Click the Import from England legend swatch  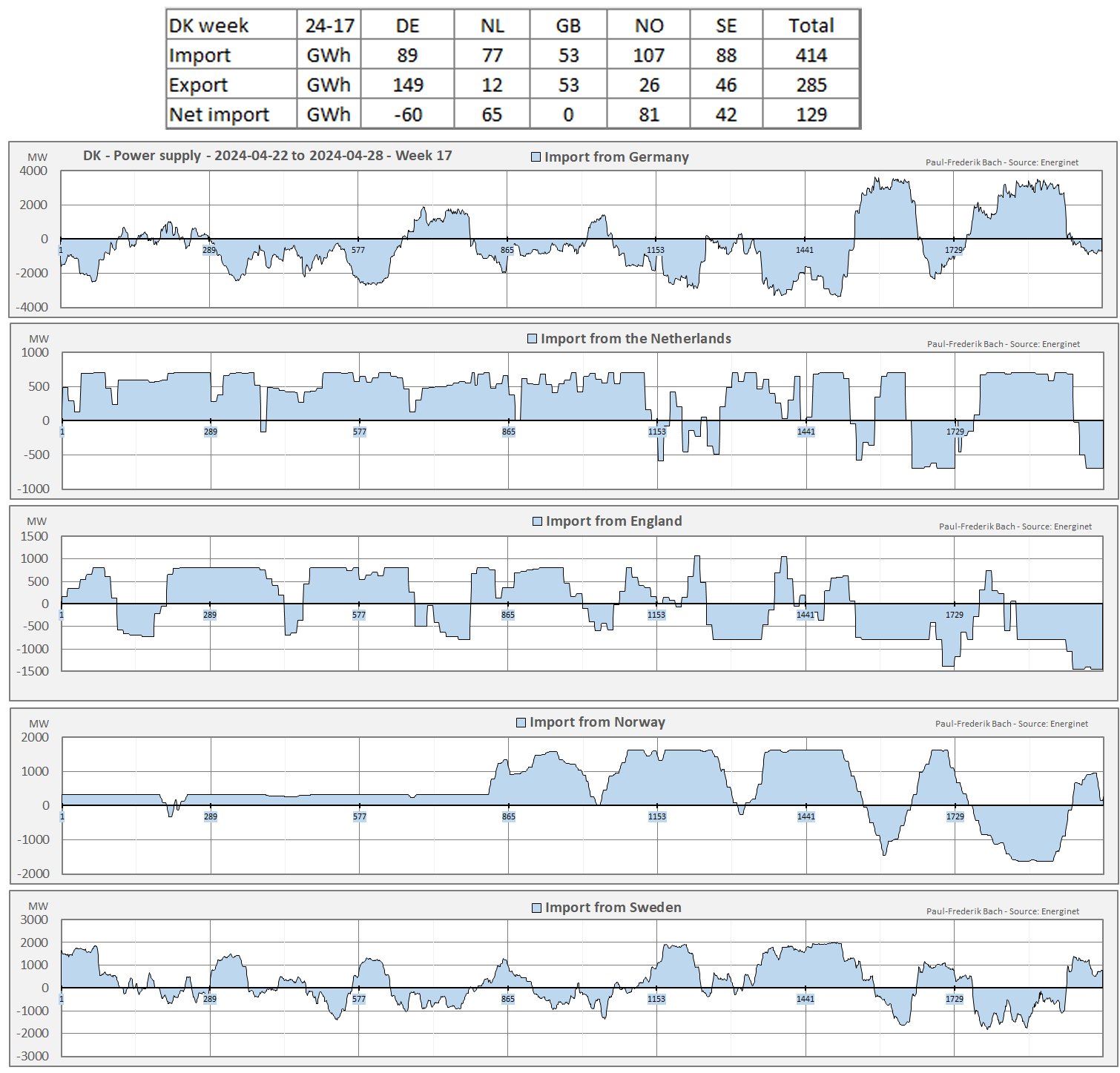point(538,521)
